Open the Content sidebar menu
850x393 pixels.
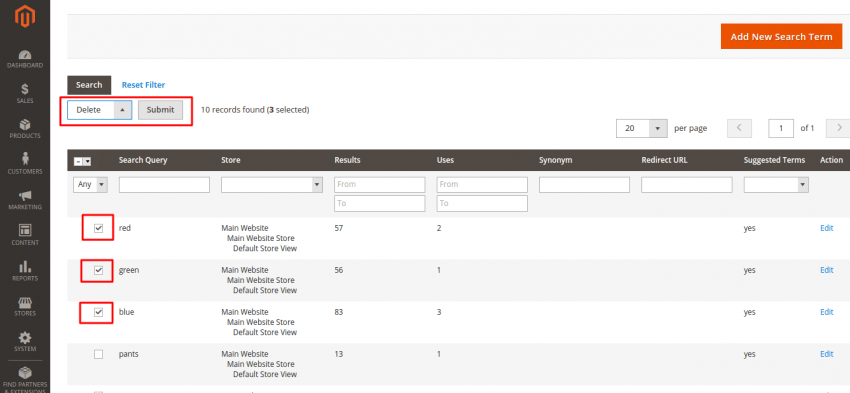pos(24,235)
